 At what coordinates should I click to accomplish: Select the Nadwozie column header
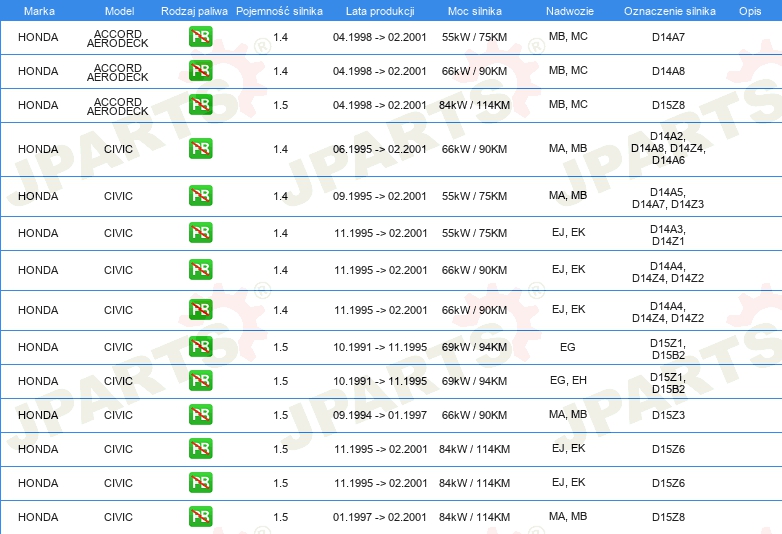570,11
